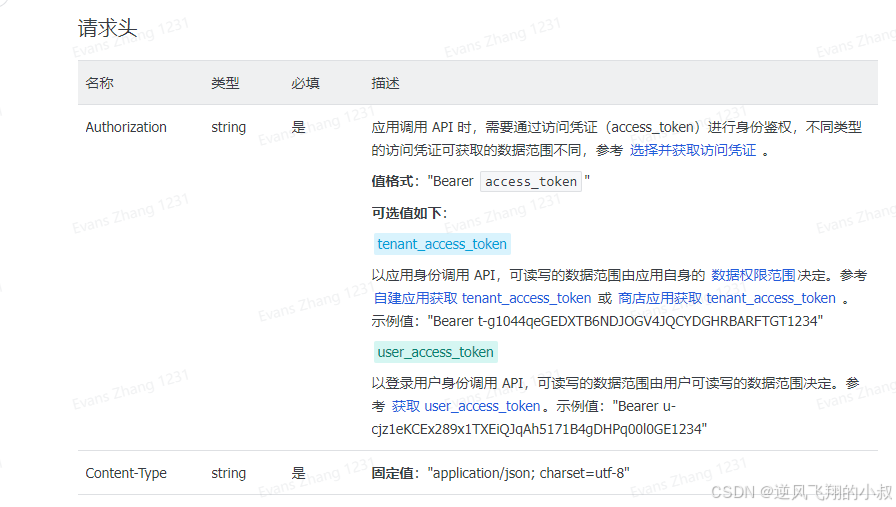896x507 pixels.
Task: Open the 获取 user_access_token link
Action: coord(466,406)
